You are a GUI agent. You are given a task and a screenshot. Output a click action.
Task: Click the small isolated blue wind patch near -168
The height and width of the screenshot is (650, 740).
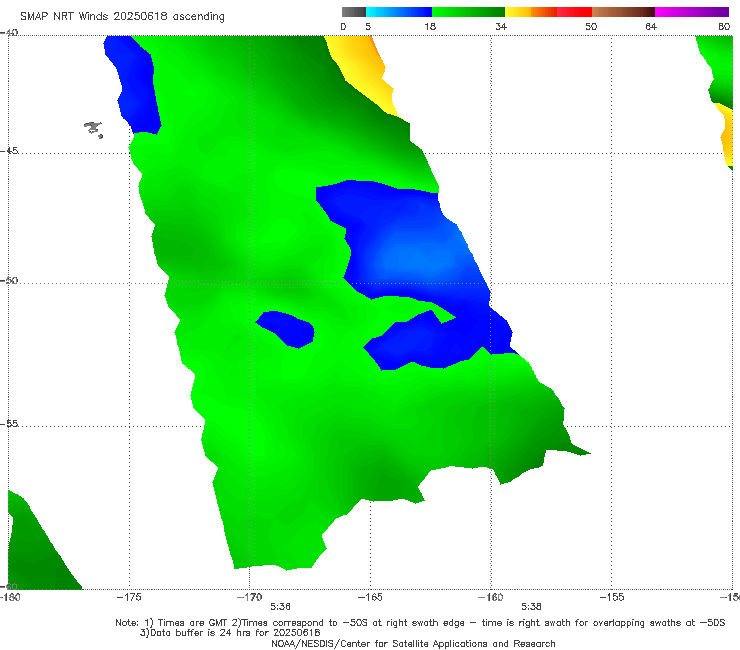click(286, 329)
